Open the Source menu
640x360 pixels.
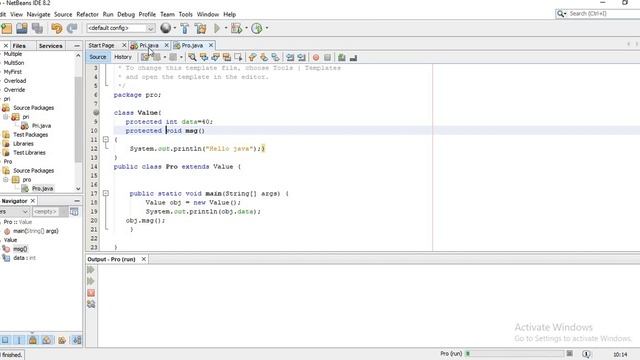click(x=63, y=14)
